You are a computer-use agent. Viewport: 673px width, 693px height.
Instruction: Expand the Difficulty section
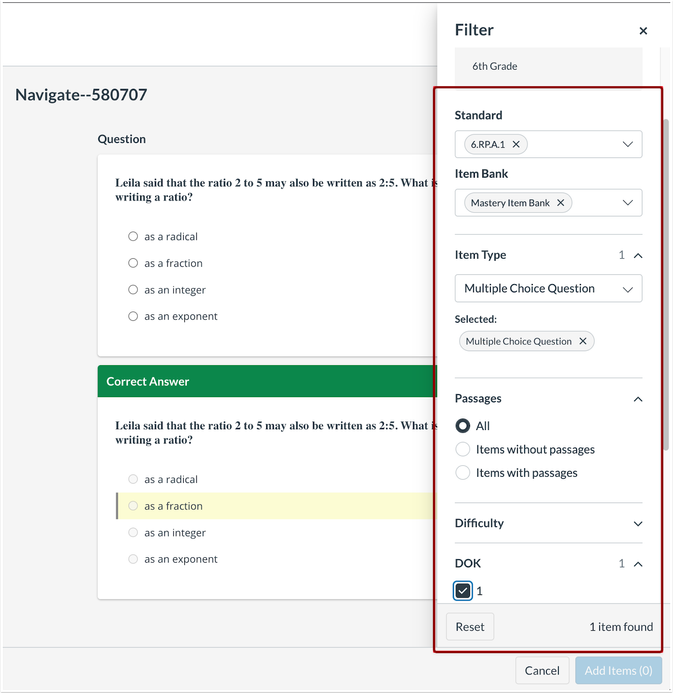638,523
